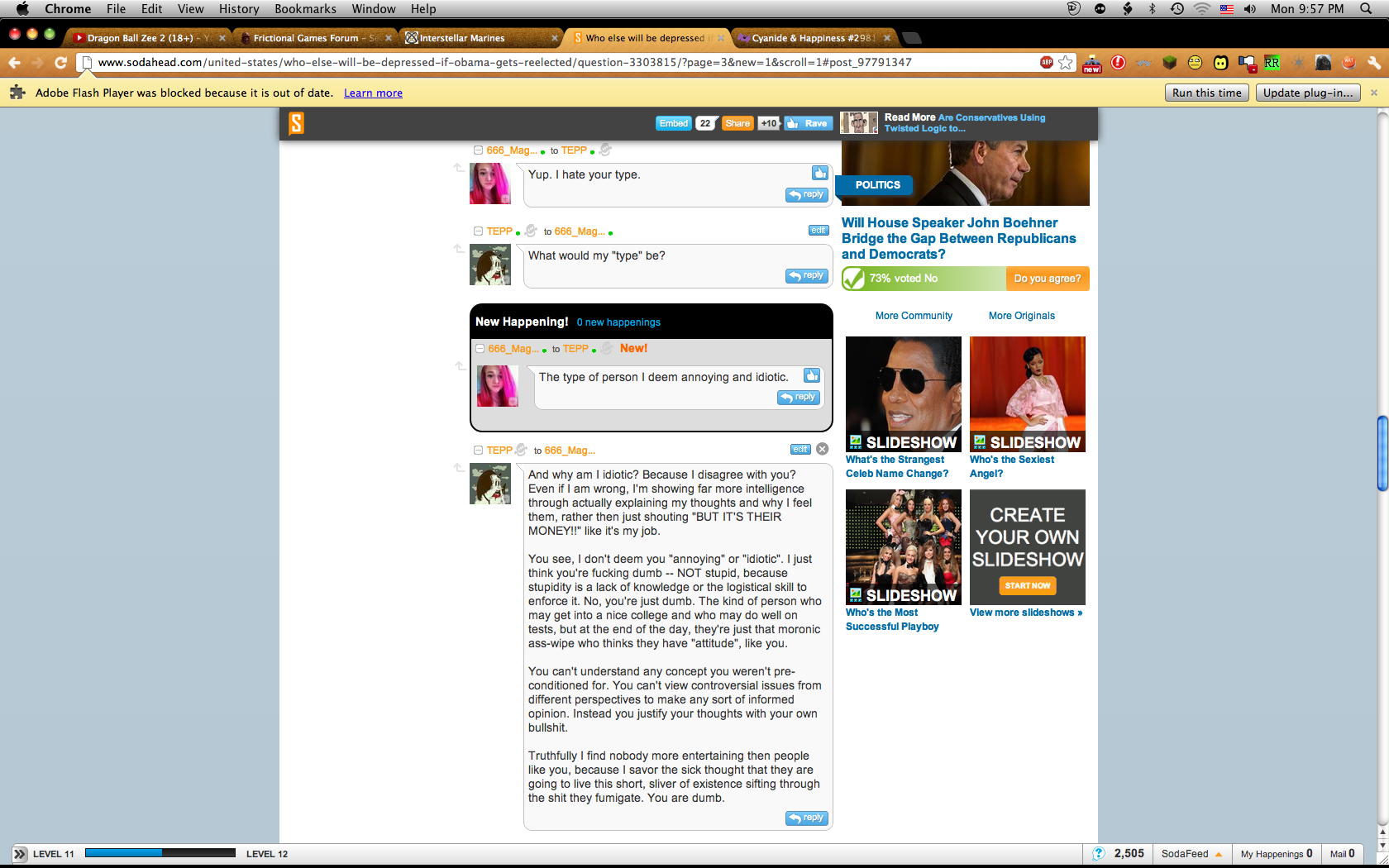
Task: Click the level progress bar
Action: [x=160, y=853]
